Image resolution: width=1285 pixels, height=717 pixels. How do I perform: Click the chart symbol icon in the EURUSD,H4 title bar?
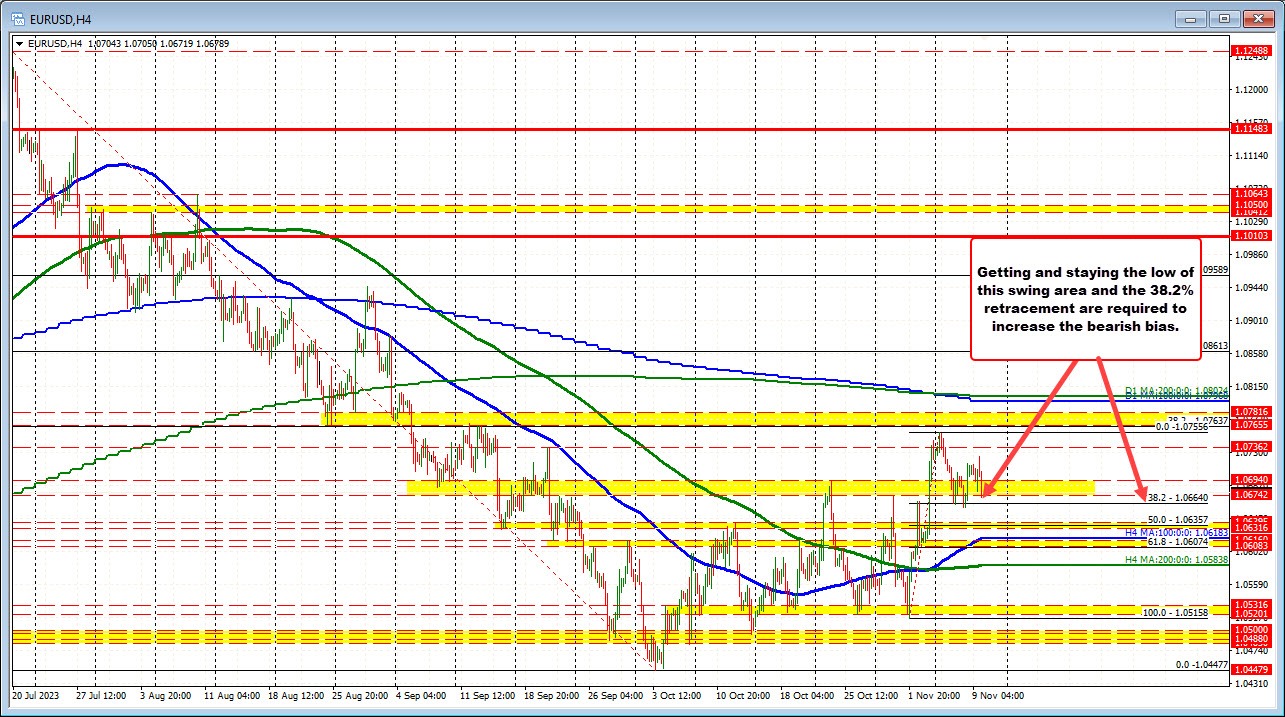(20, 17)
